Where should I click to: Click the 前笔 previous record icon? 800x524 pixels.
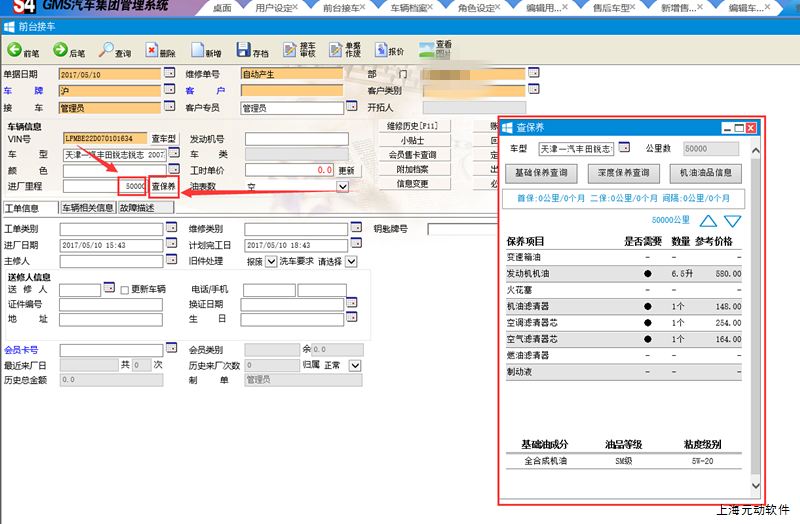click(x=23, y=49)
